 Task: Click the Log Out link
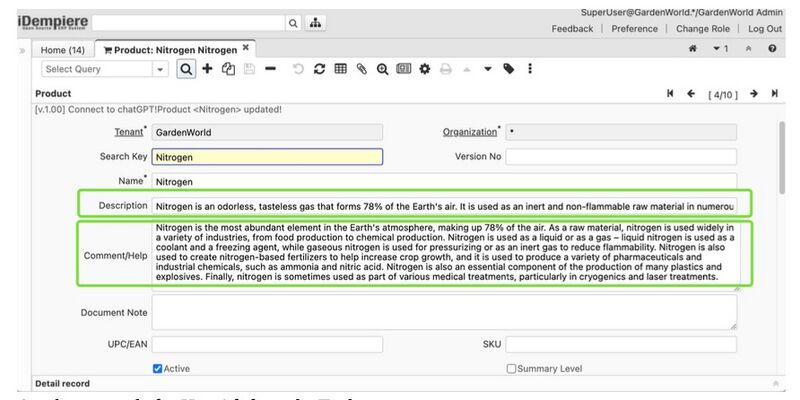click(x=764, y=29)
